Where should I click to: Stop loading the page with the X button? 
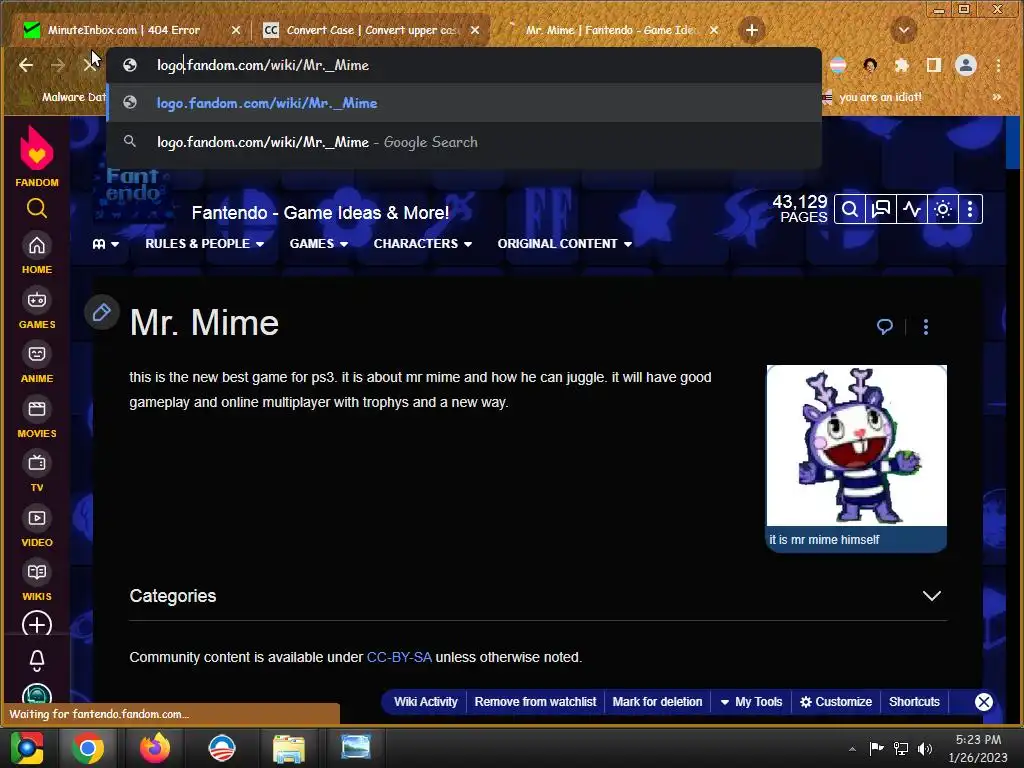pyautogui.click(x=89, y=65)
